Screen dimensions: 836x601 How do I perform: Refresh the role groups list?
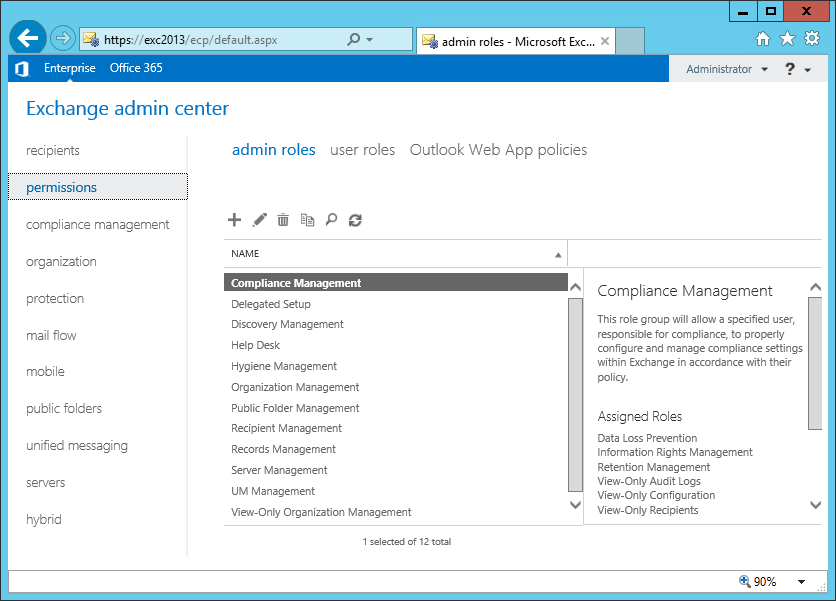(x=355, y=220)
